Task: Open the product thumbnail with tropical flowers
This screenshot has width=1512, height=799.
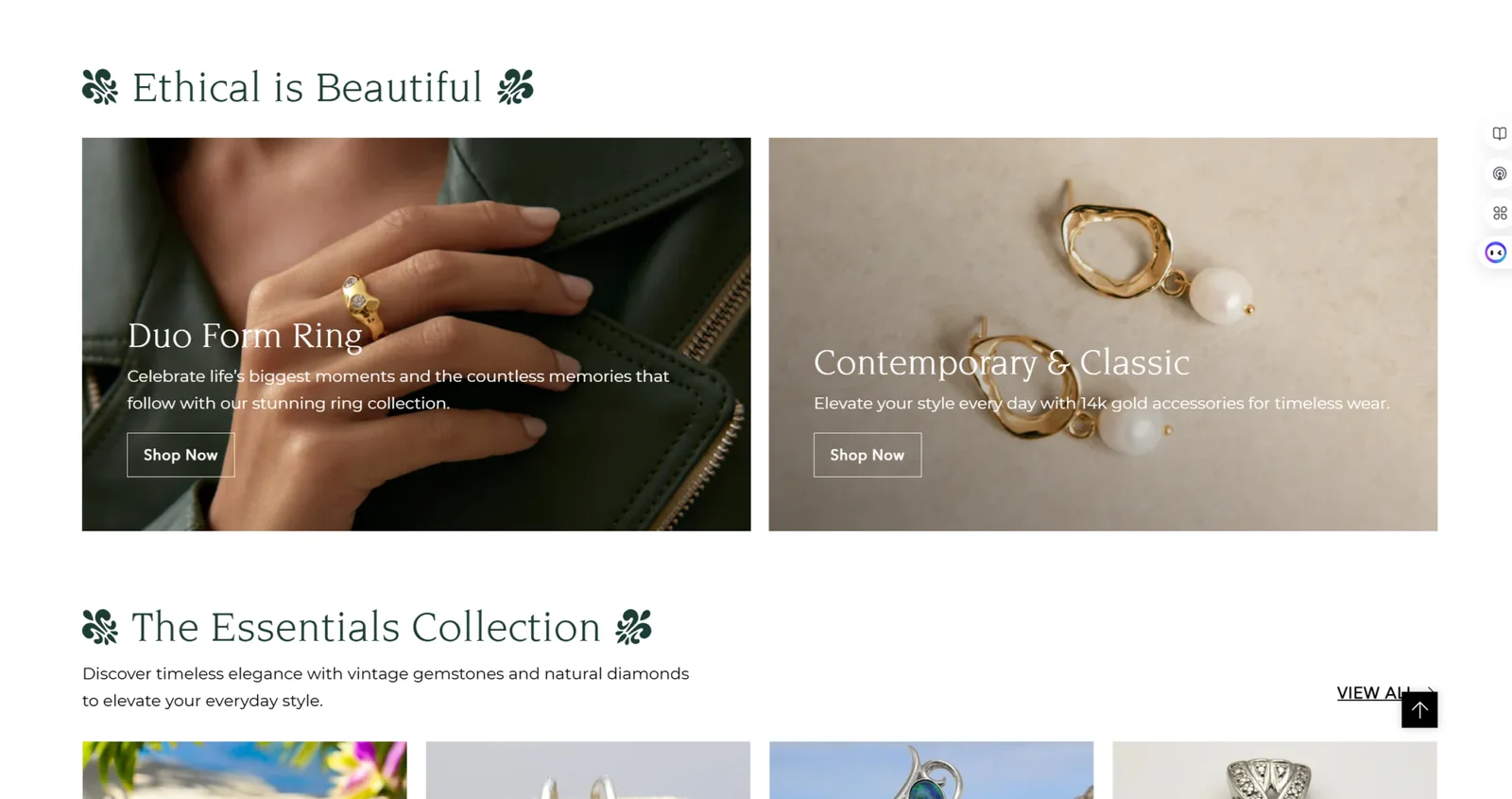Action: (x=245, y=770)
